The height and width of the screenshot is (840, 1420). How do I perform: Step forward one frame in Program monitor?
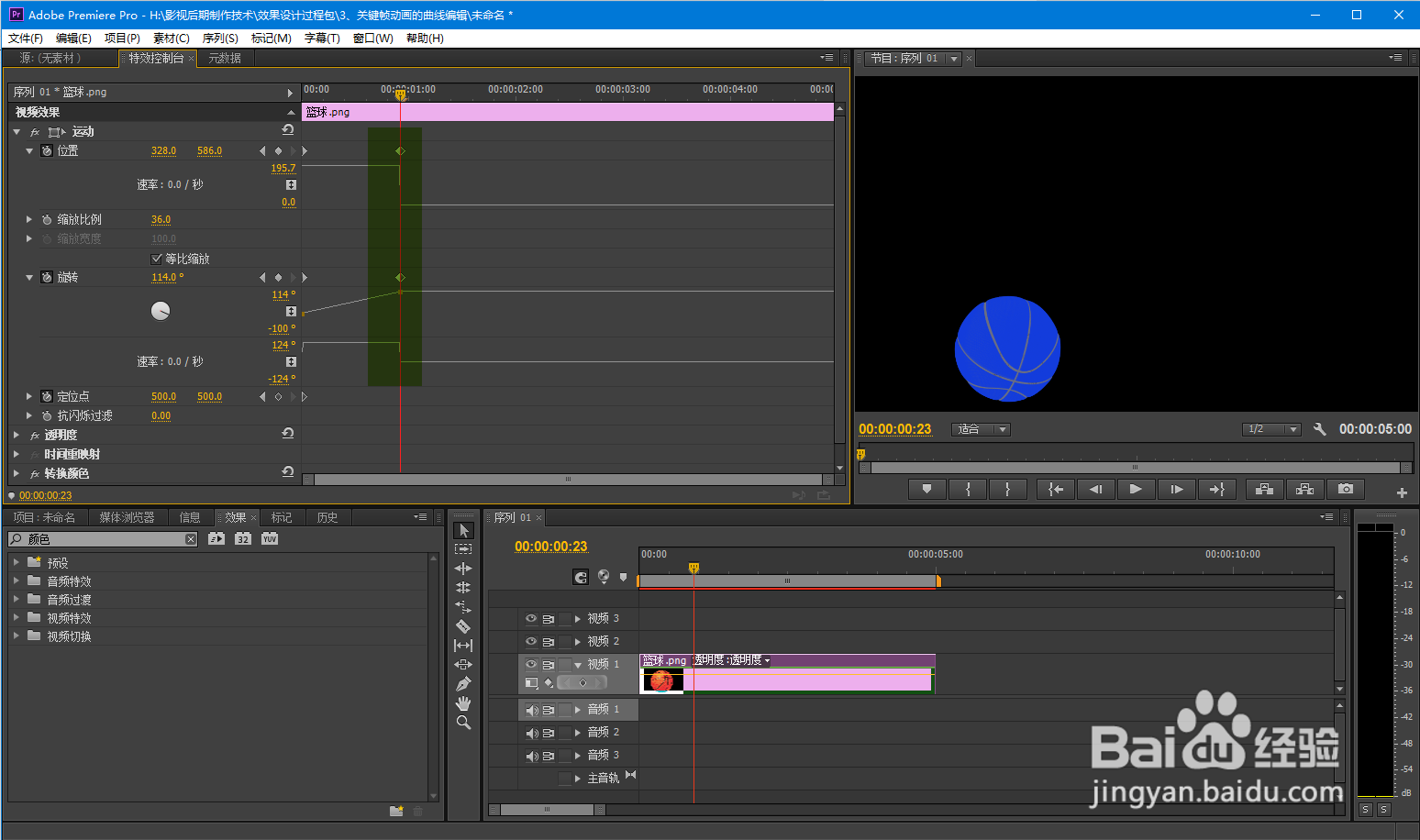pyautogui.click(x=1176, y=490)
